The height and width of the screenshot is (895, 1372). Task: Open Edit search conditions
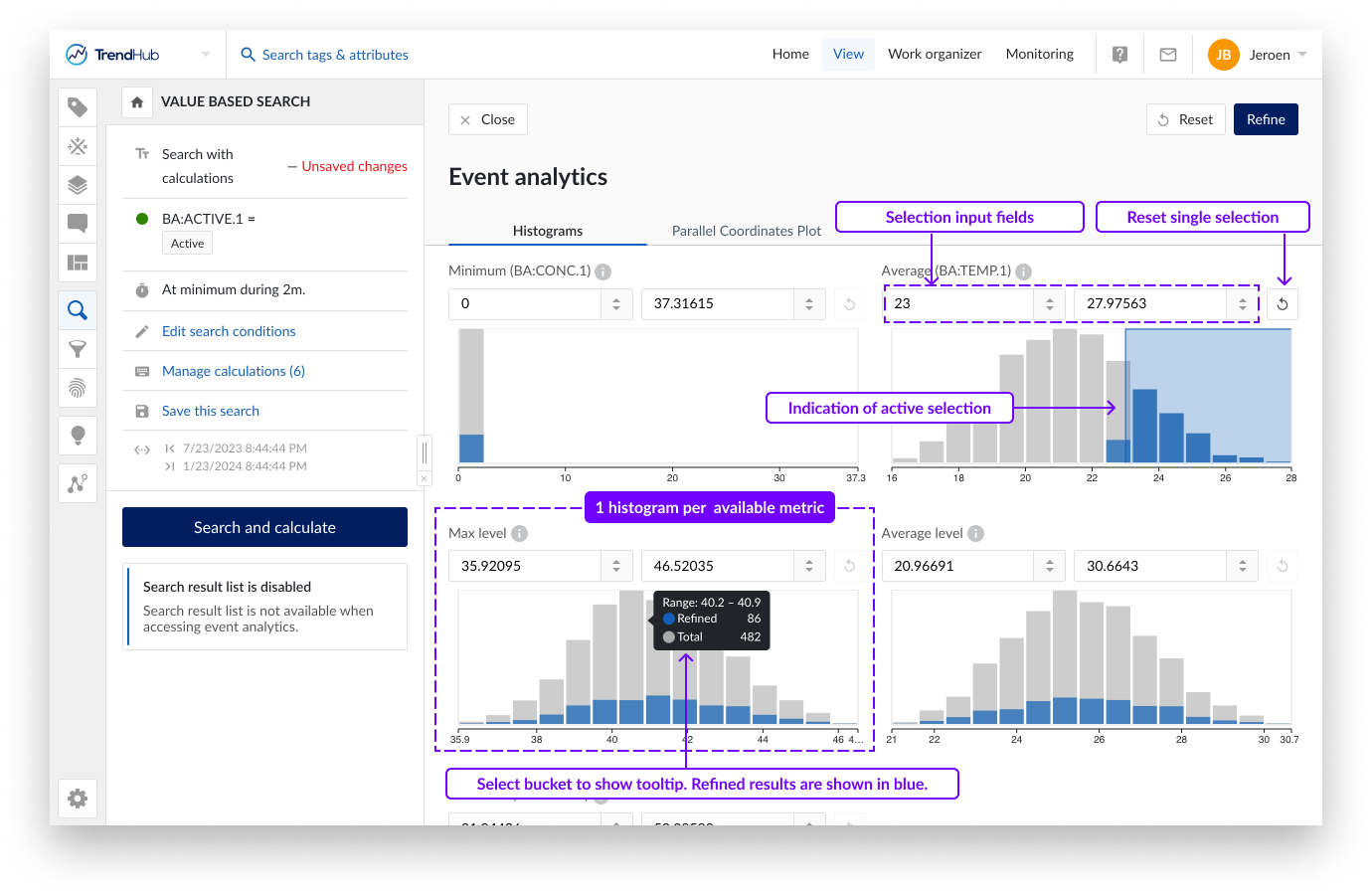coord(229,331)
